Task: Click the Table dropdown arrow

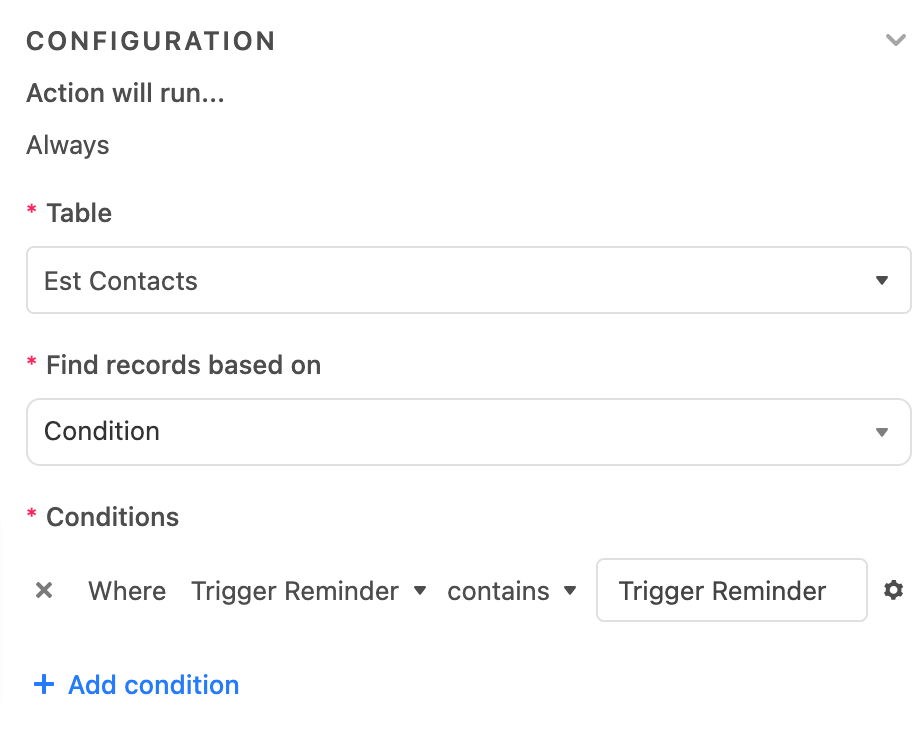Action: point(881,281)
